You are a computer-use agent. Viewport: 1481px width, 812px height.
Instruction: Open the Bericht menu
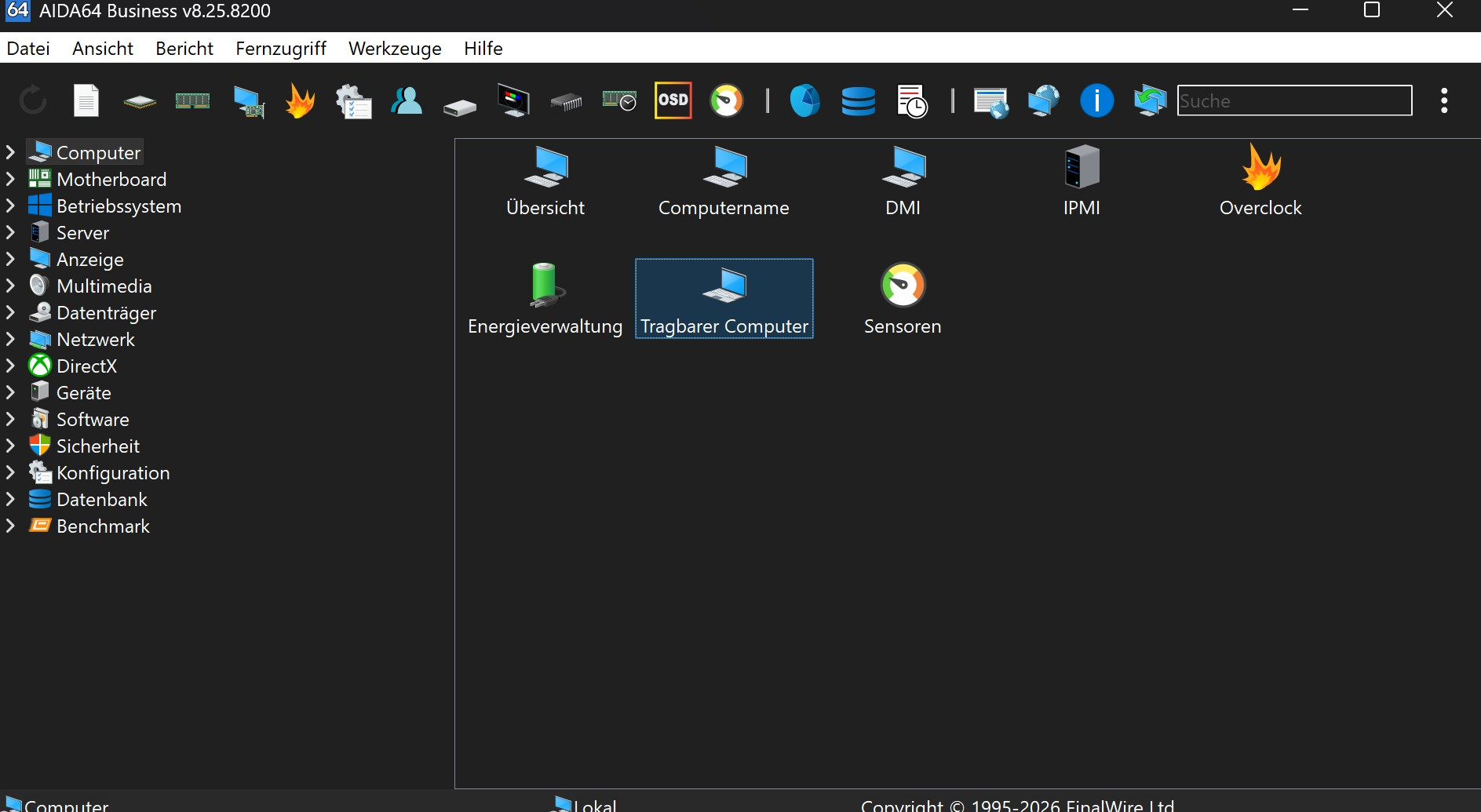pyautogui.click(x=184, y=49)
